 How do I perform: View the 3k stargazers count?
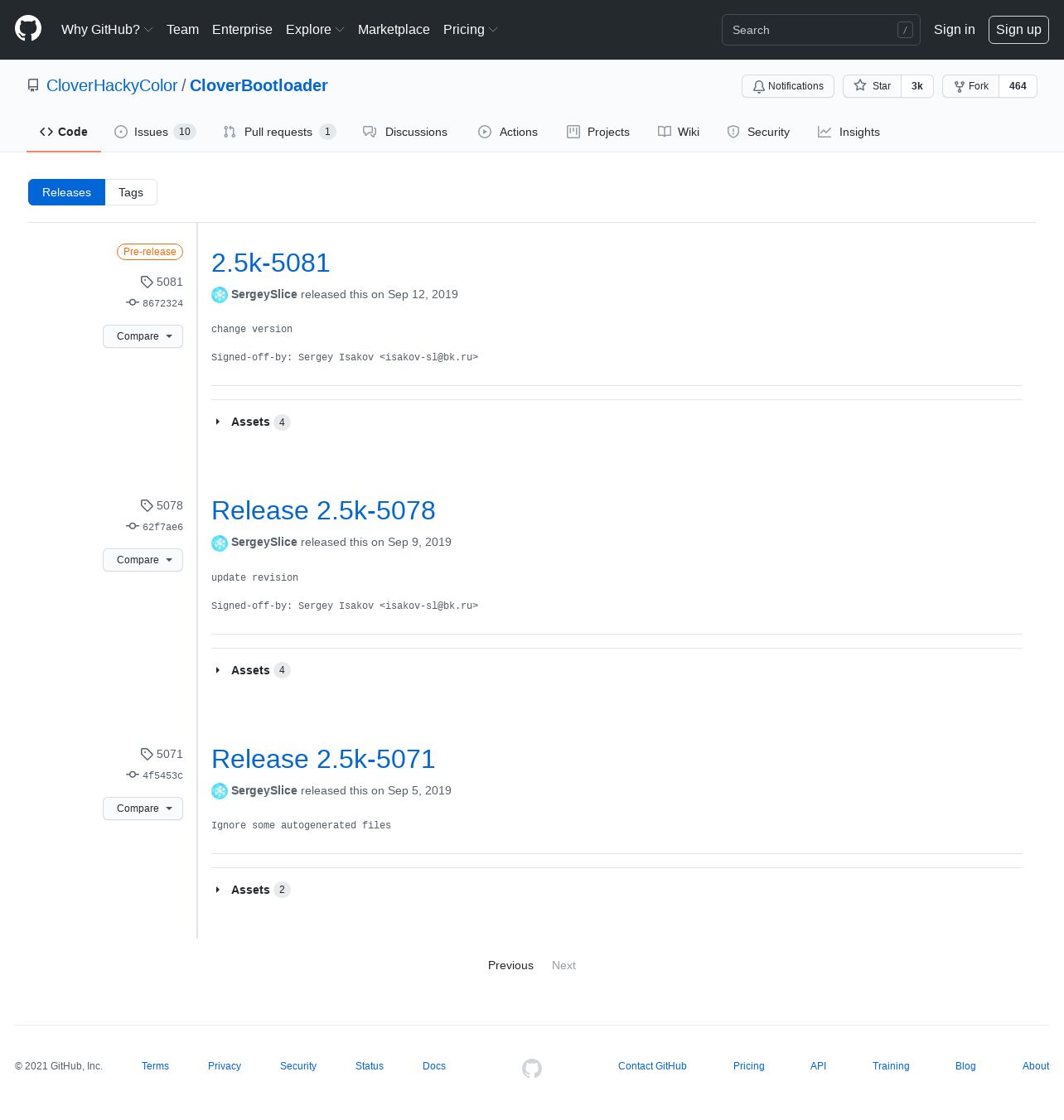point(917,86)
